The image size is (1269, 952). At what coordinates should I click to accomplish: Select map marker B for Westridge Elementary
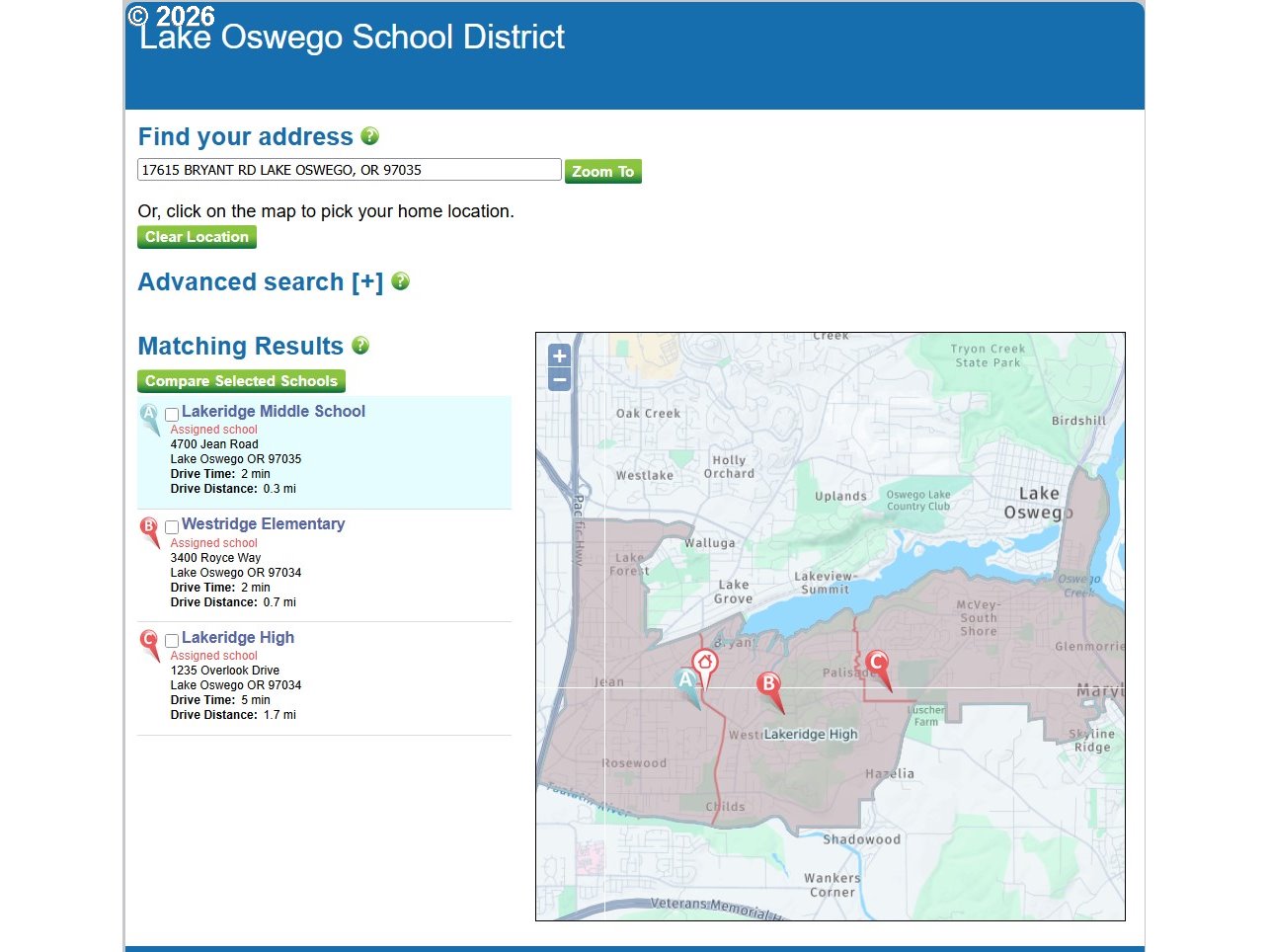pos(769,685)
